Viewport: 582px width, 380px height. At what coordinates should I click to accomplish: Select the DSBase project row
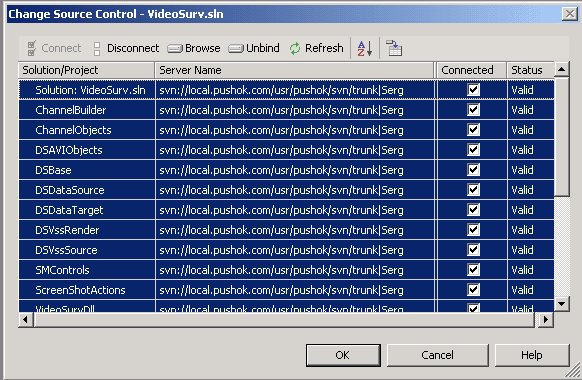286,170
